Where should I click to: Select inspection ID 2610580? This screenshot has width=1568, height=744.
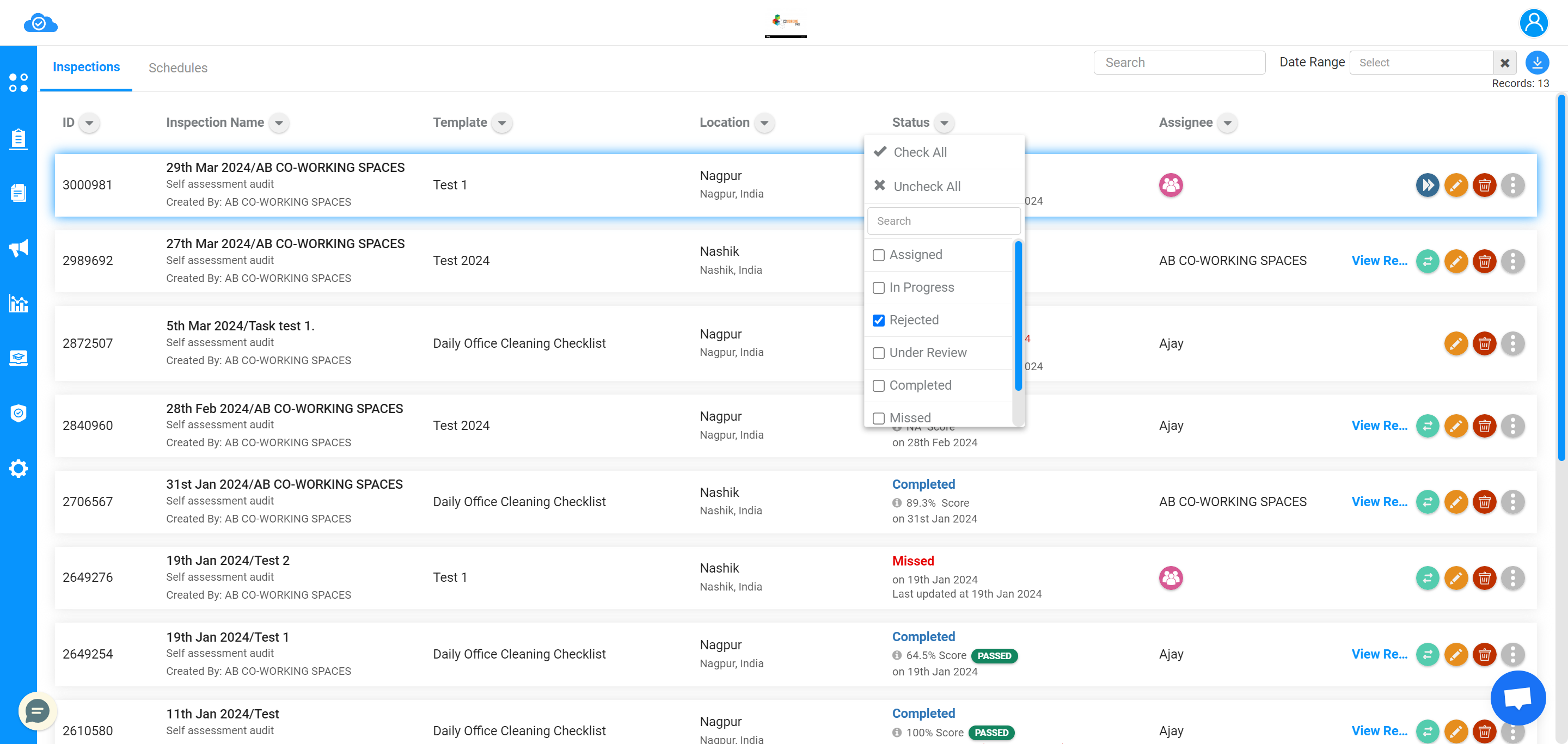coord(88,731)
